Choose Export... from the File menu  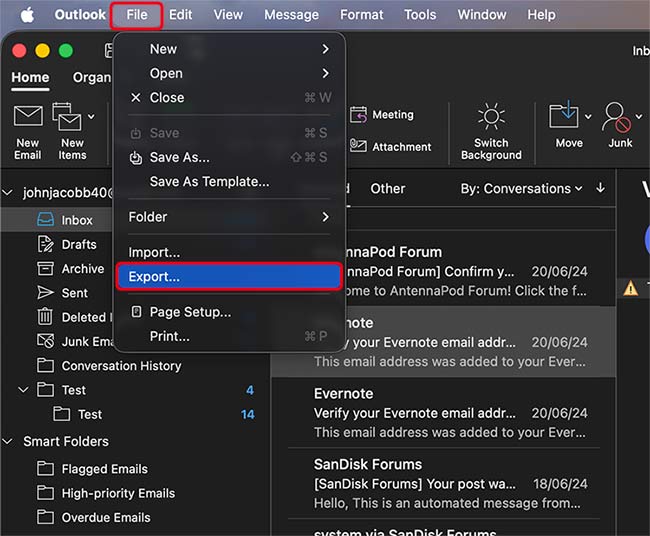click(x=229, y=276)
